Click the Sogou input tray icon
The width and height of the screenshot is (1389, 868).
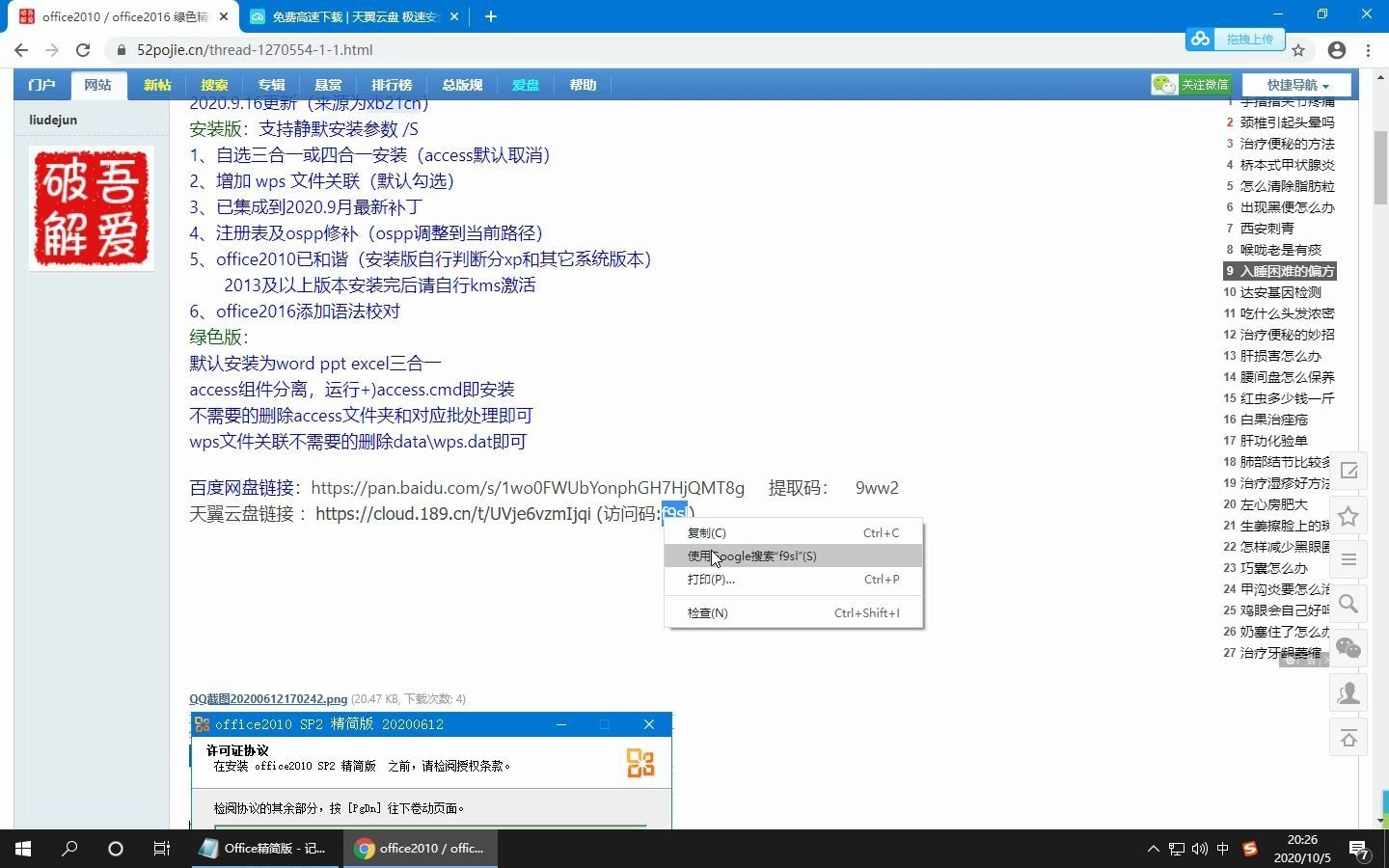pyautogui.click(x=1250, y=849)
